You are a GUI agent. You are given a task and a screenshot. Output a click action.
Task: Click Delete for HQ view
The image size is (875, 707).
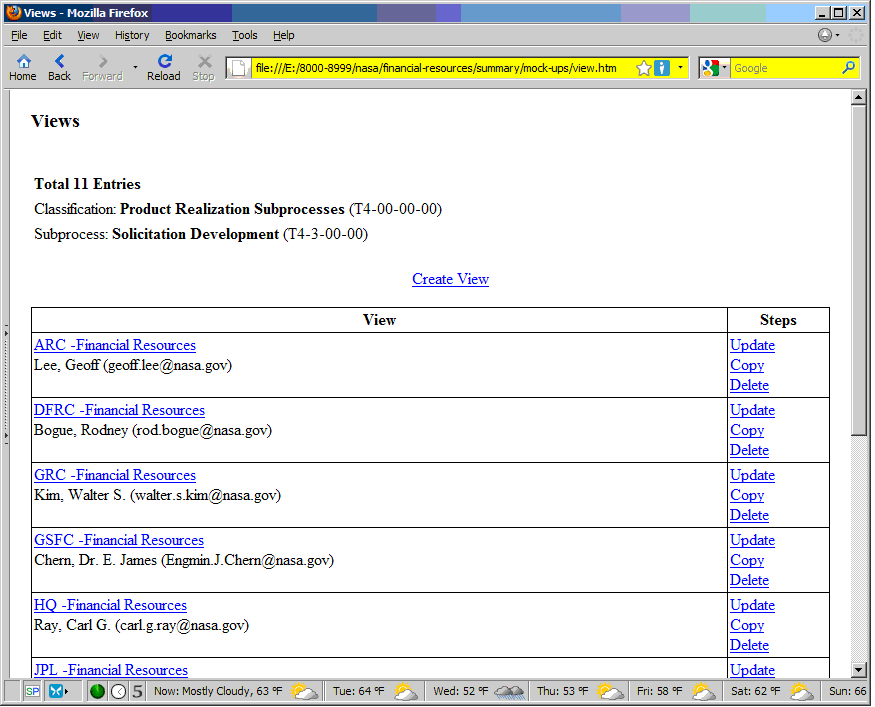749,645
